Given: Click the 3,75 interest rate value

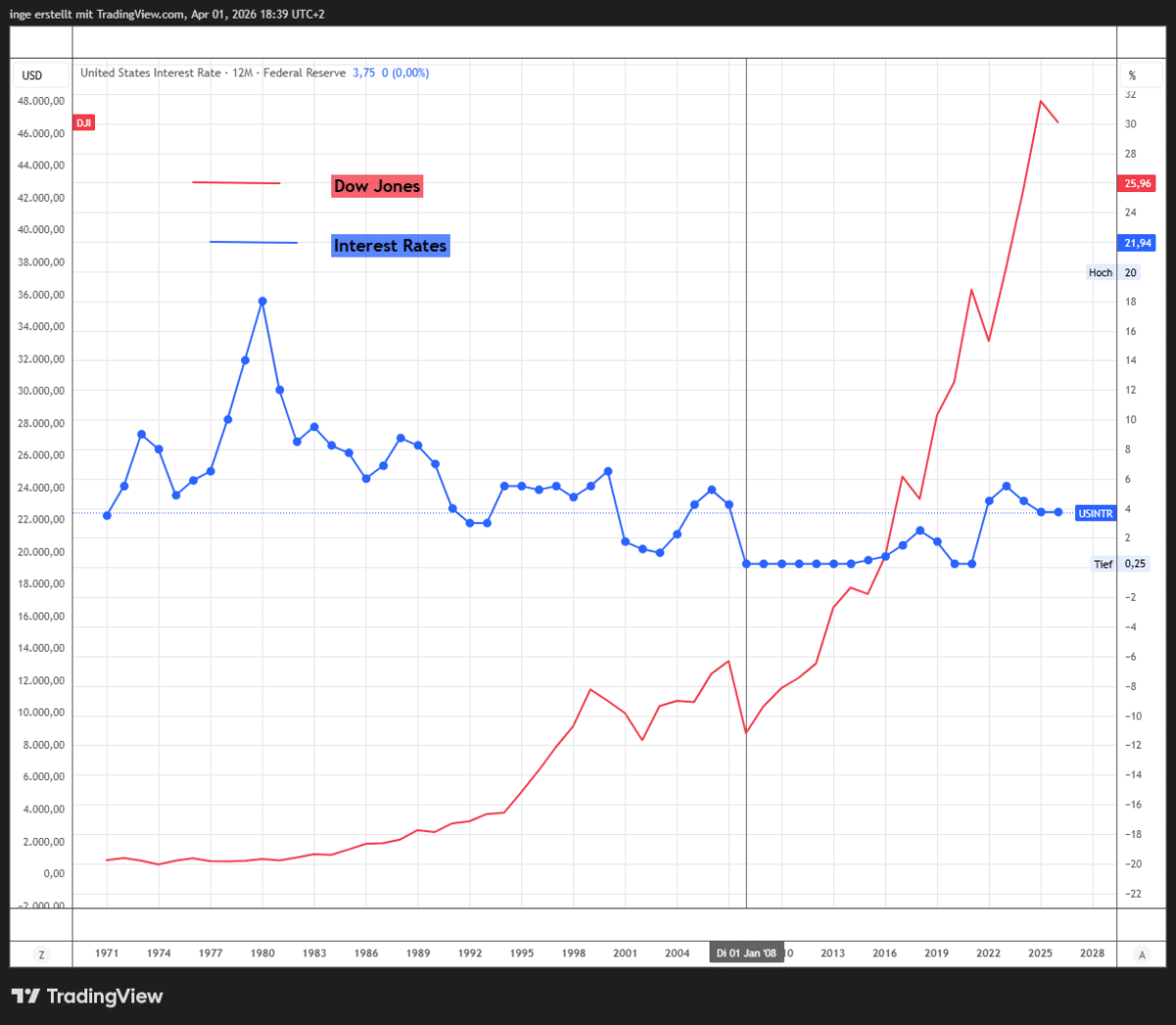Looking at the screenshot, I should pyautogui.click(x=364, y=73).
